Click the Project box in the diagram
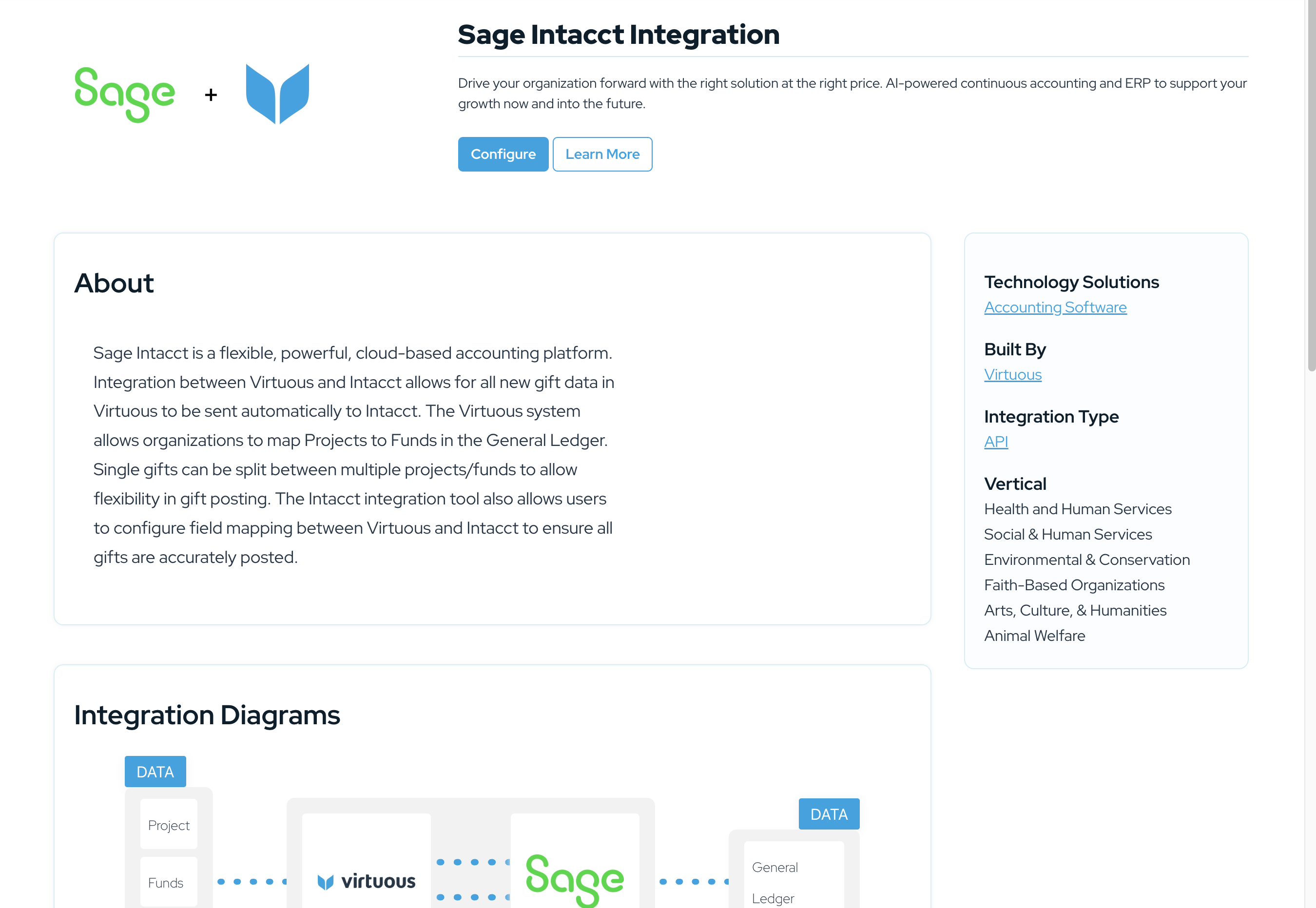Image resolution: width=1316 pixels, height=908 pixels. 169,824
